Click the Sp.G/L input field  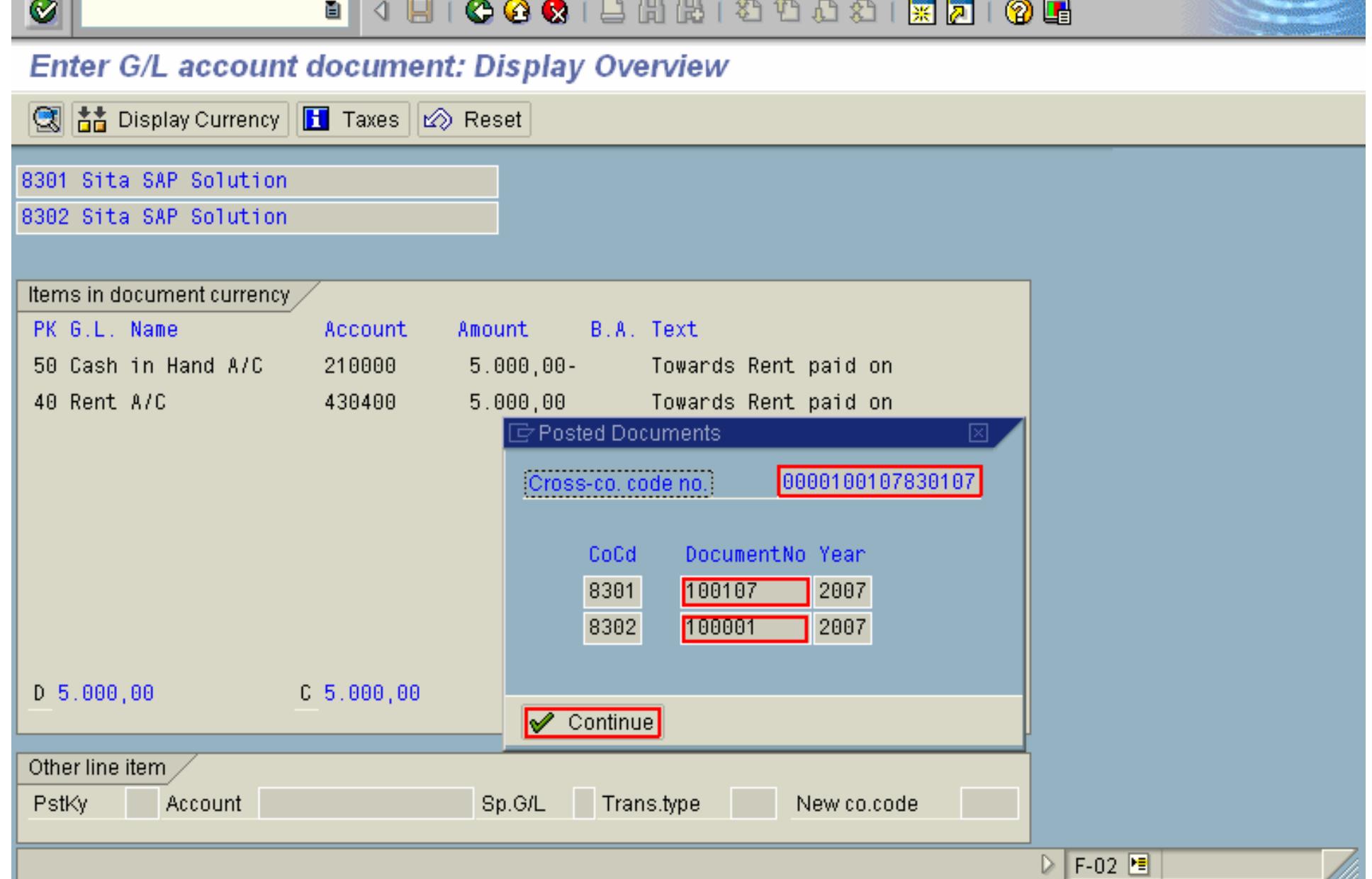583,804
